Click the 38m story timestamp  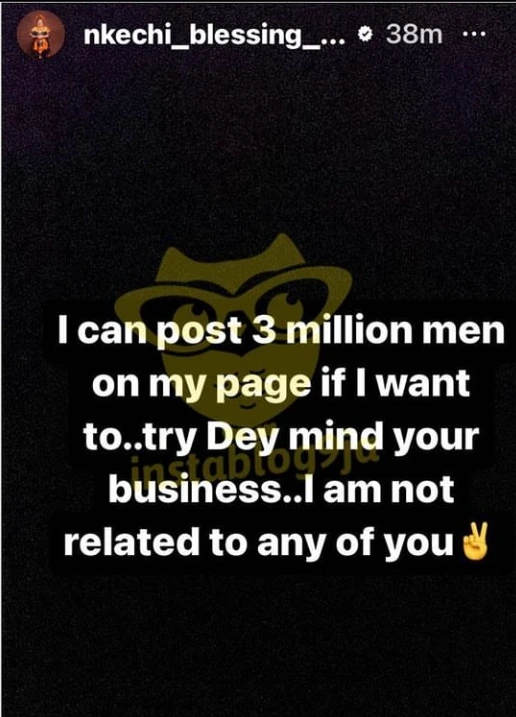414,35
